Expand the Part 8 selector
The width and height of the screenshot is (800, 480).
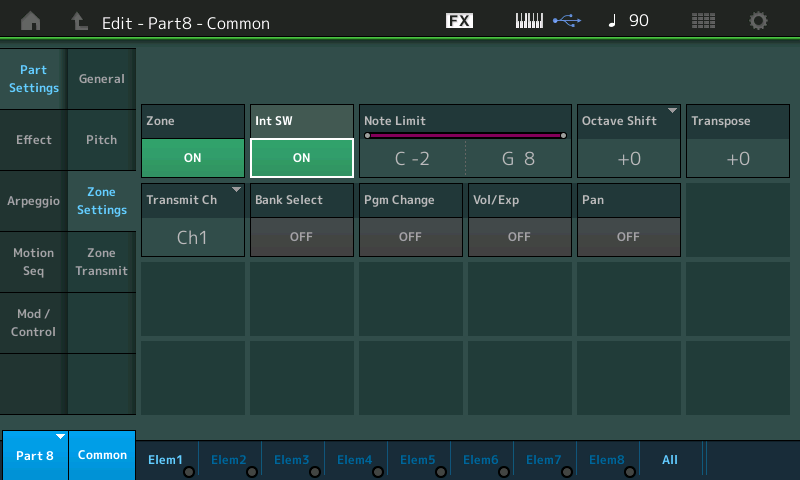click(35, 455)
